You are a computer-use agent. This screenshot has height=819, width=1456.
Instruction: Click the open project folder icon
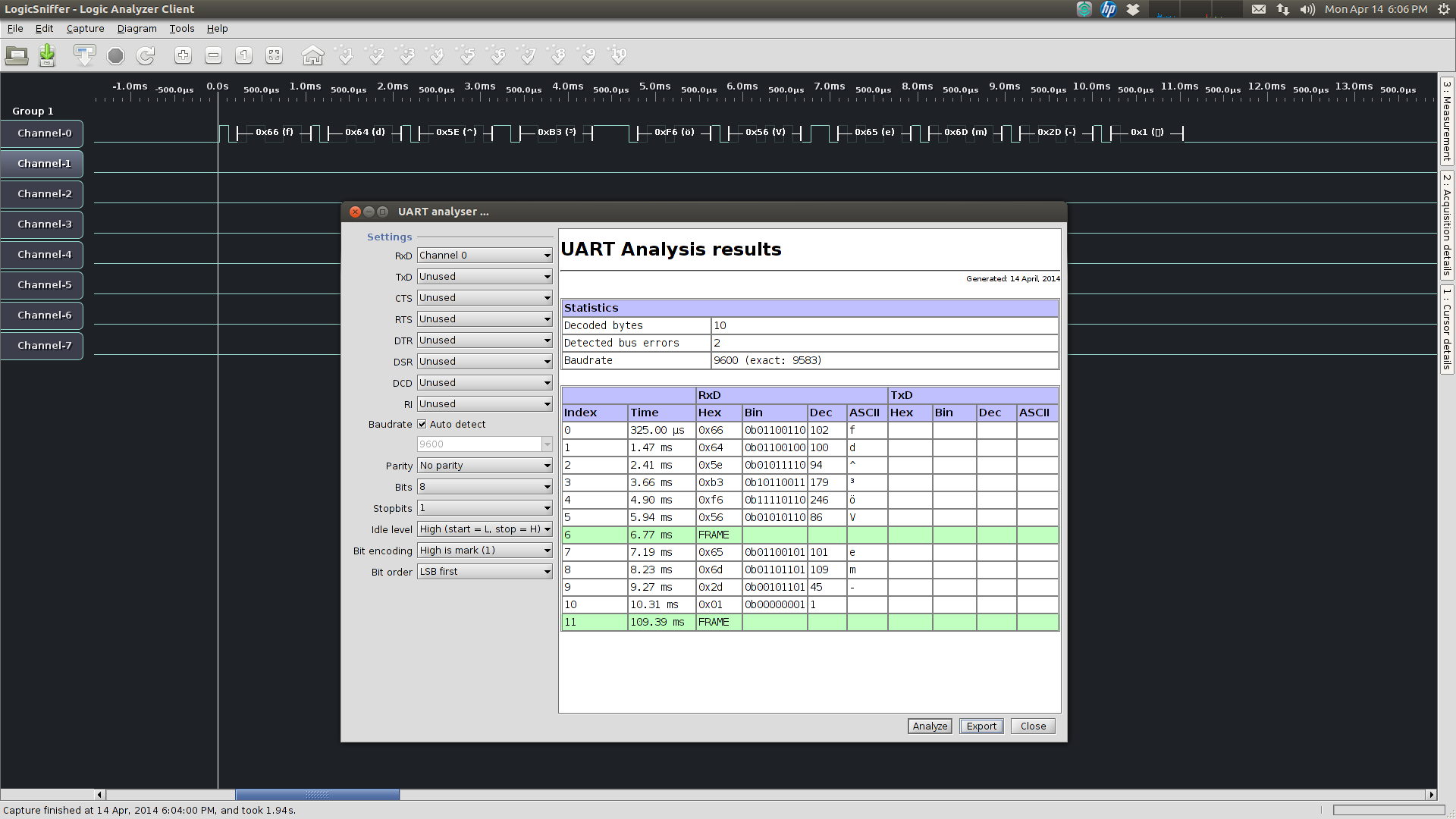[x=17, y=55]
